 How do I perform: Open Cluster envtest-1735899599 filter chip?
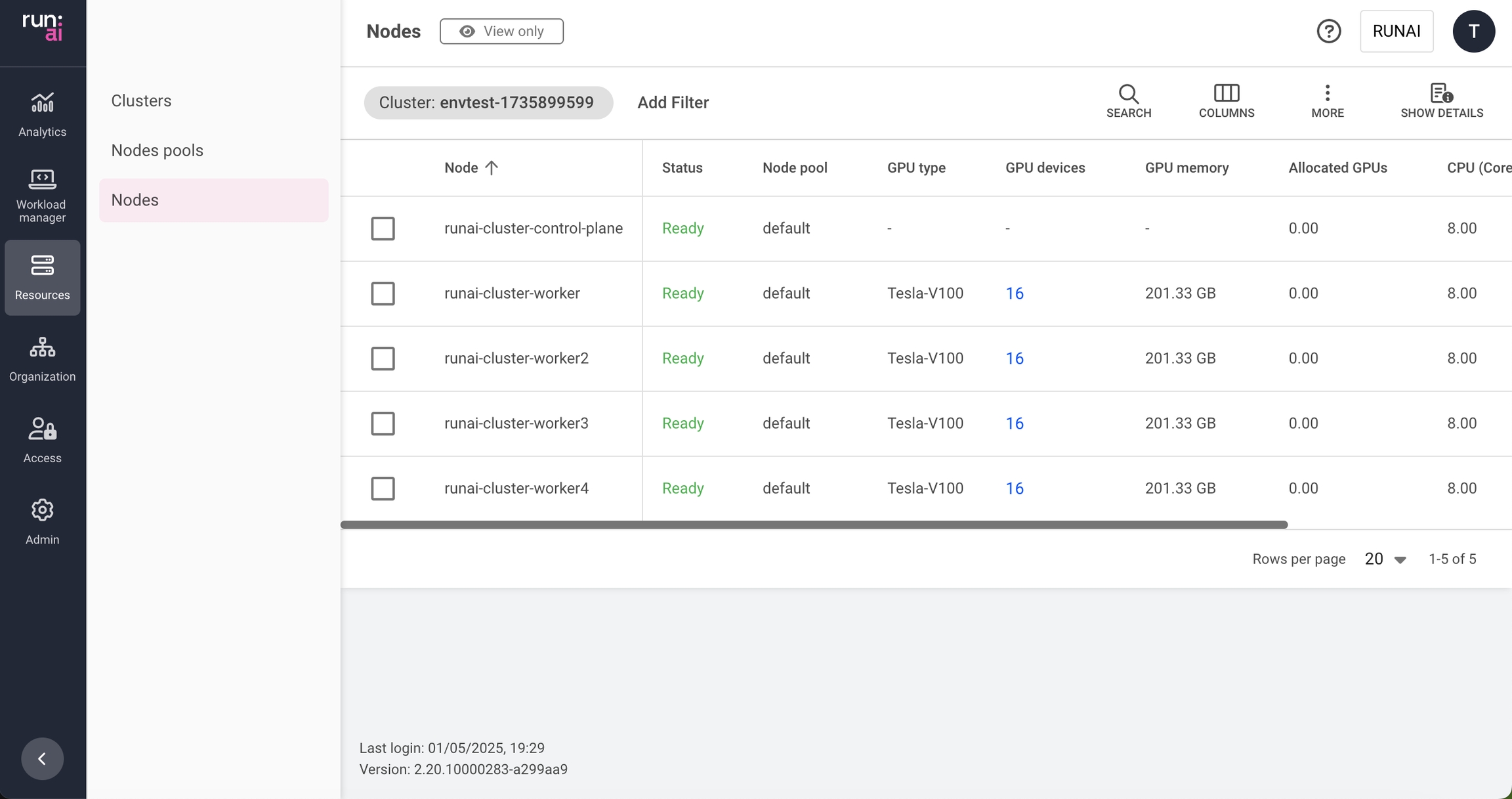[x=488, y=102]
